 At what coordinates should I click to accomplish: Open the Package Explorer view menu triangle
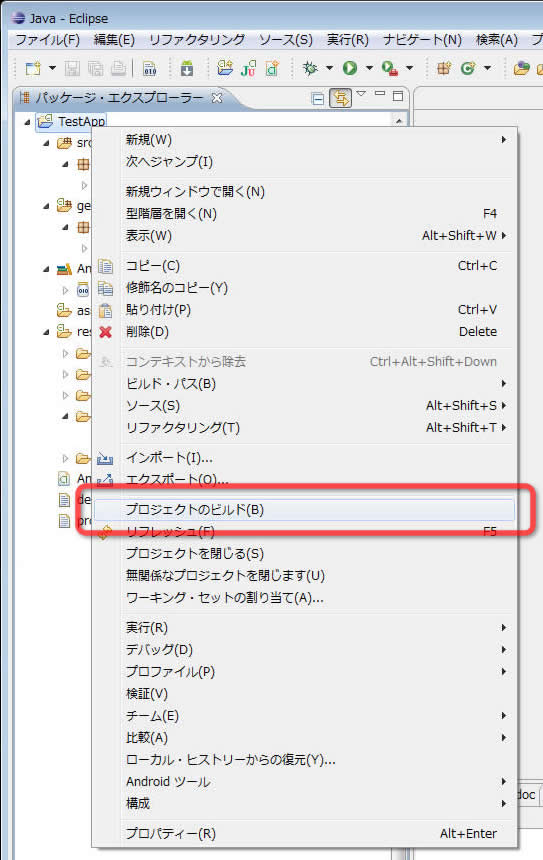(x=361, y=94)
